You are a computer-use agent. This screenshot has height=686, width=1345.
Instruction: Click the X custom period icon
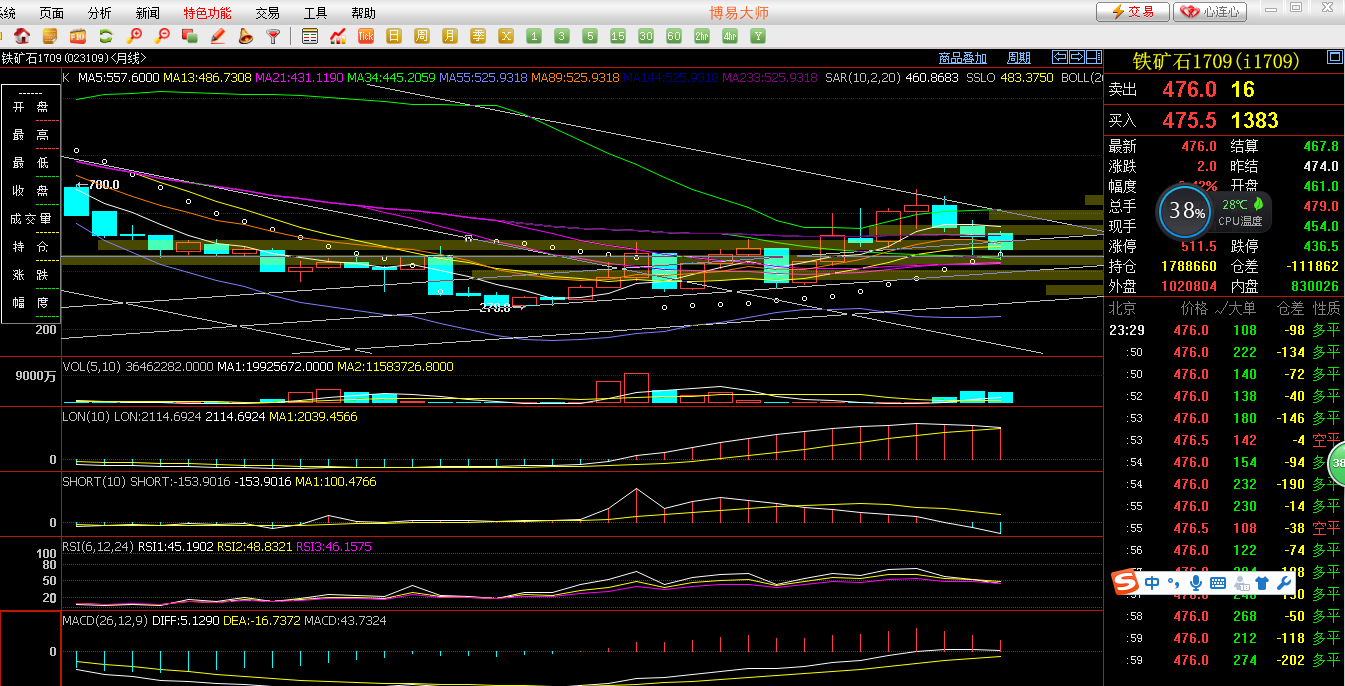click(506, 36)
